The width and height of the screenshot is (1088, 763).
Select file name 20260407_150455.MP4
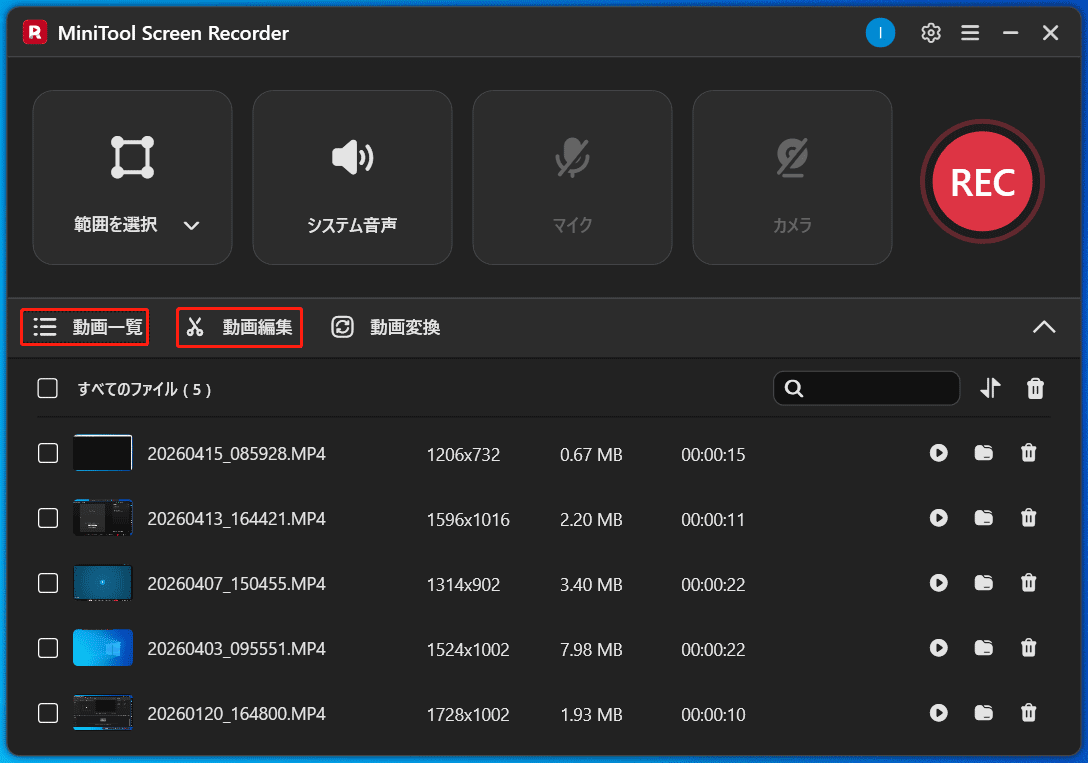click(237, 584)
